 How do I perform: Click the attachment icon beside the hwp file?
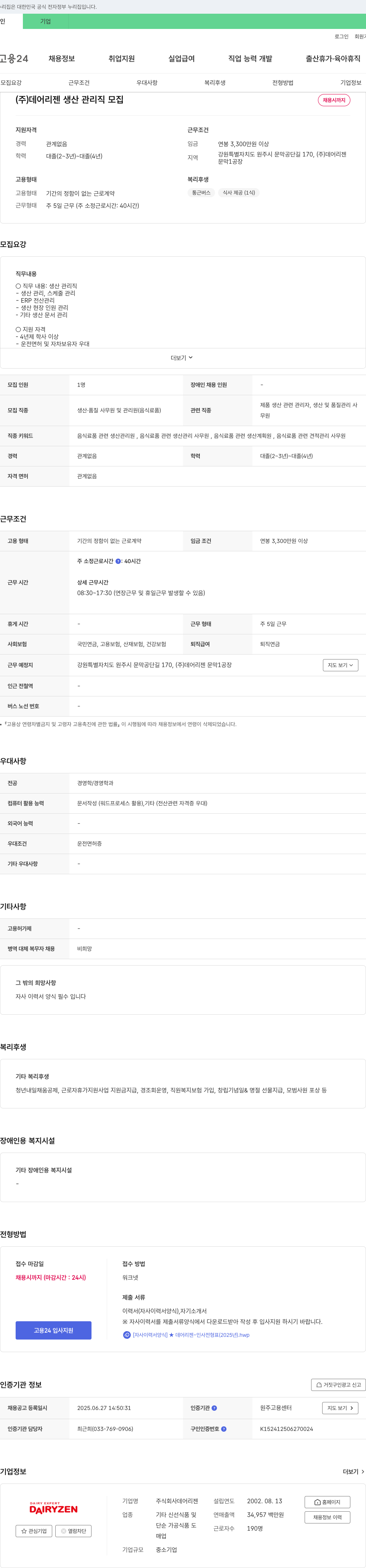tap(127, 1335)
